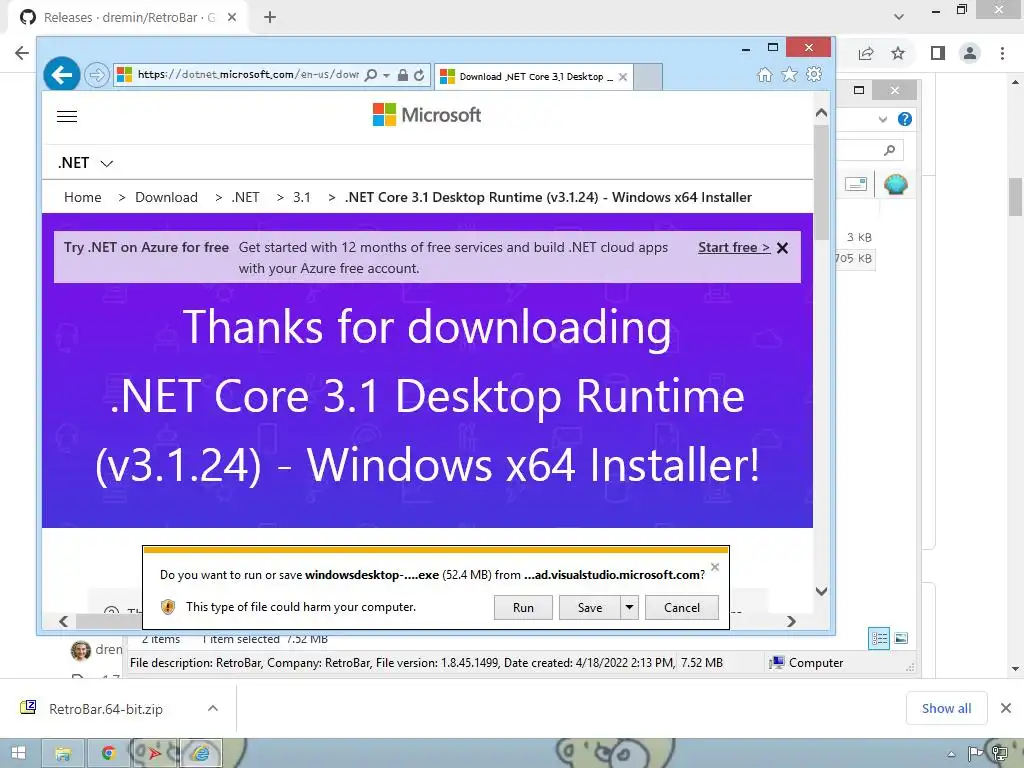Click the IE horizontal scroll left arrow

click(x=63, y=621)
